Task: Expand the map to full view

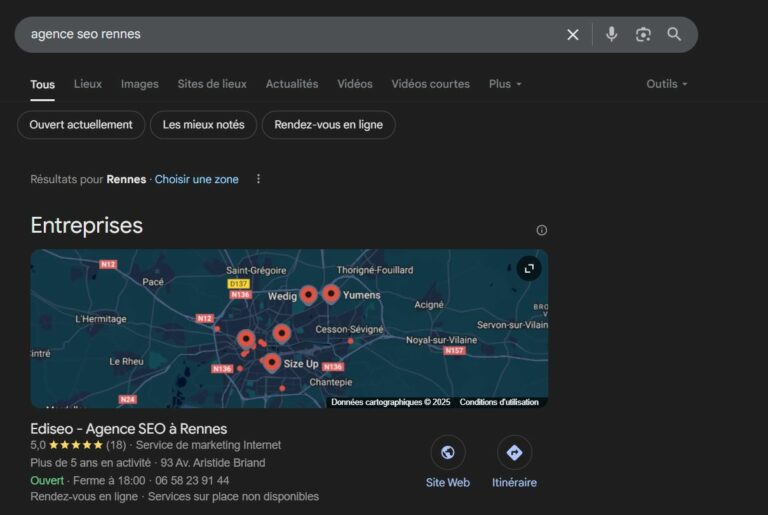Action: tap(529, 269)
